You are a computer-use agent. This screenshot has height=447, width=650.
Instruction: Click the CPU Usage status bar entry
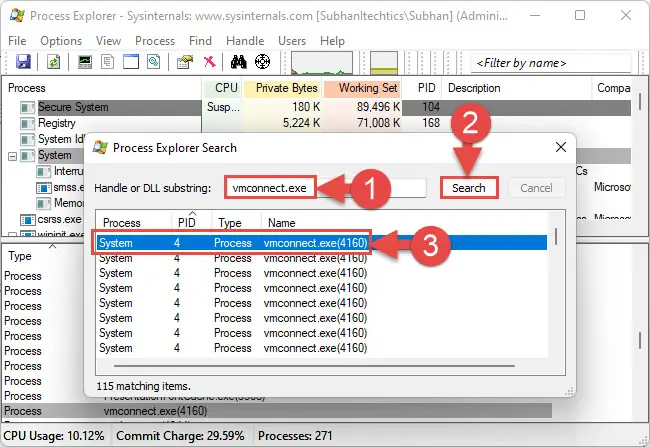pyautogui.click(x=54, y=436)
